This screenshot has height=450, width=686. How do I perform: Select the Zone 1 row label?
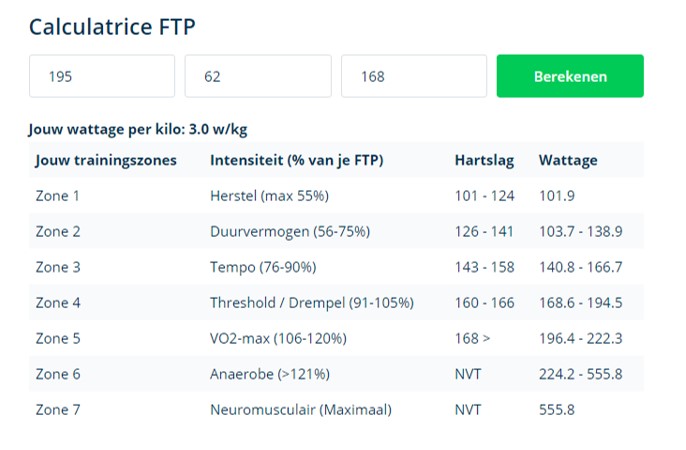pos(58,196)
